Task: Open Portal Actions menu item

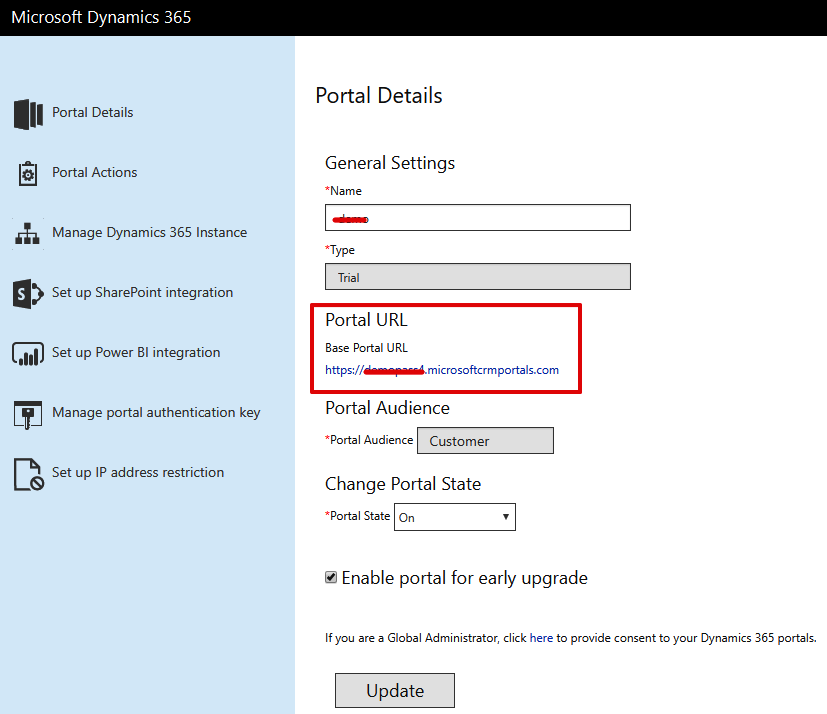Action: tap(94, 172)
